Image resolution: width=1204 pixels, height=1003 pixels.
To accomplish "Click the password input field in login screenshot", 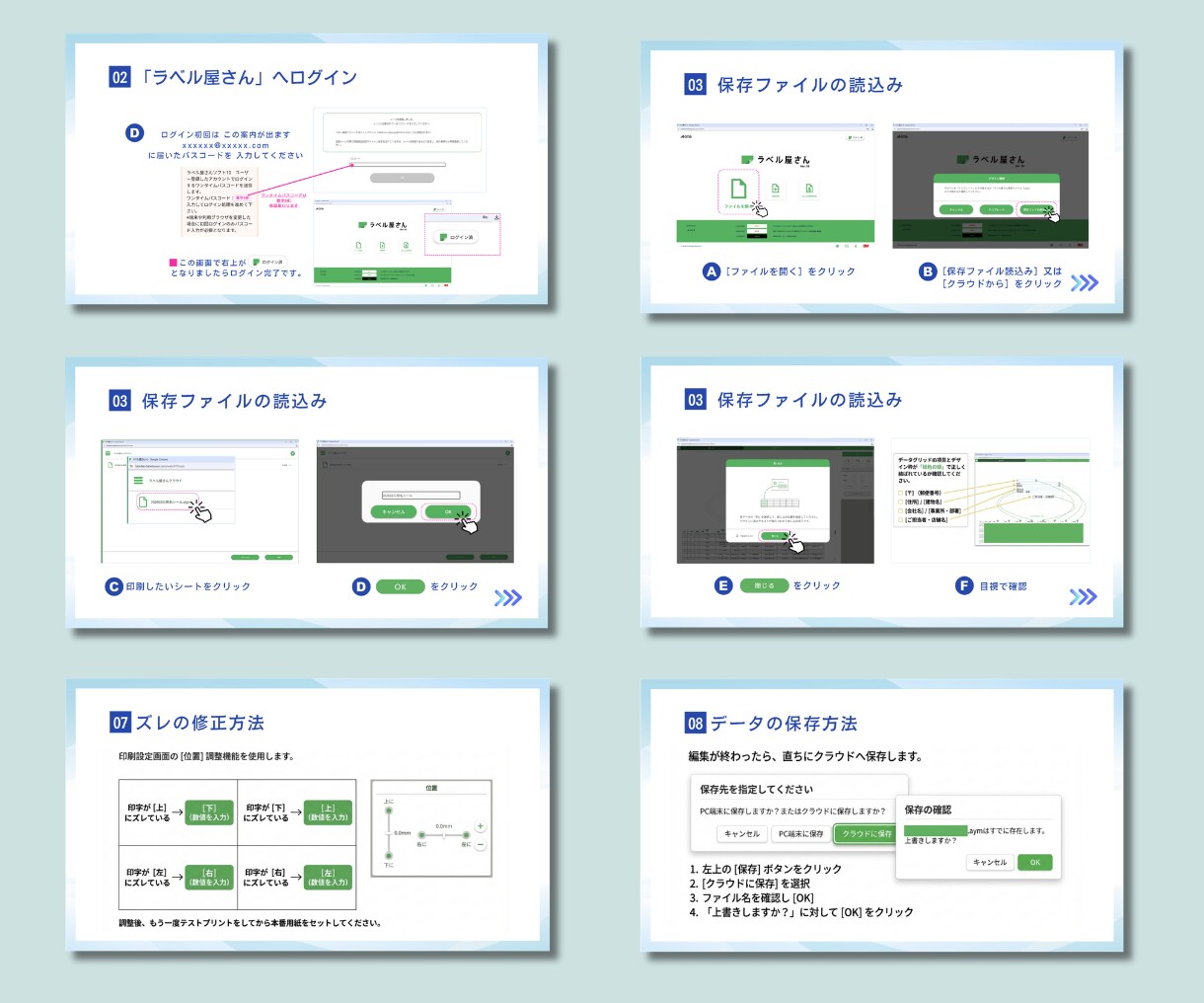I will click(x=398, y=165).
